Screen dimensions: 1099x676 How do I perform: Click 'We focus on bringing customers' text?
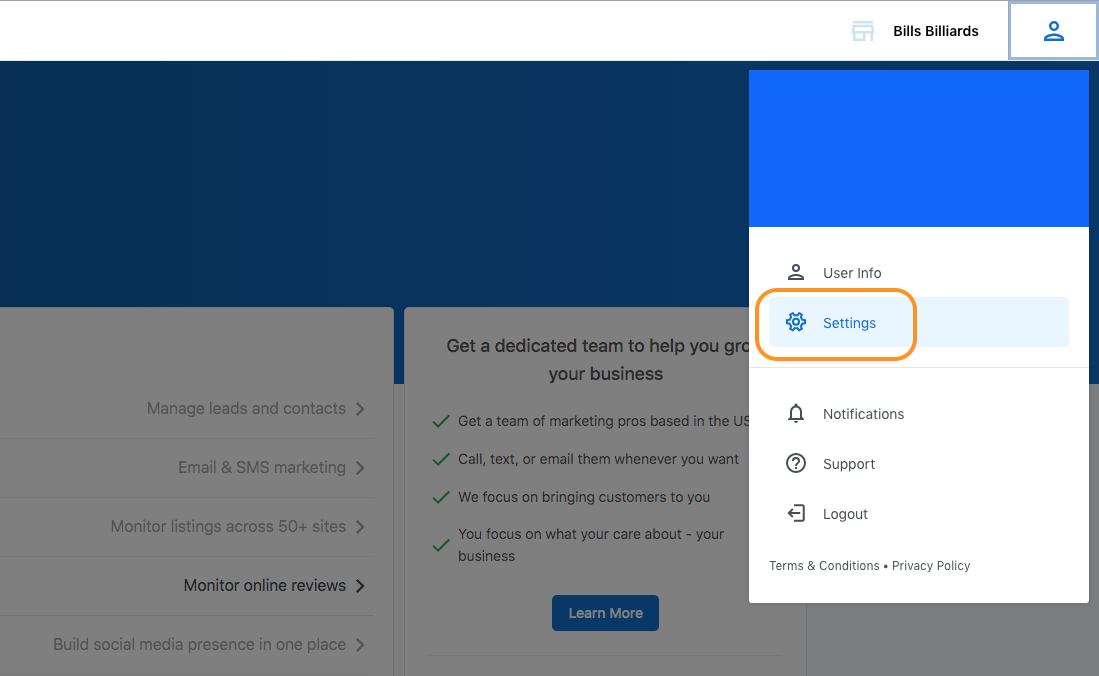coord(584,496)
